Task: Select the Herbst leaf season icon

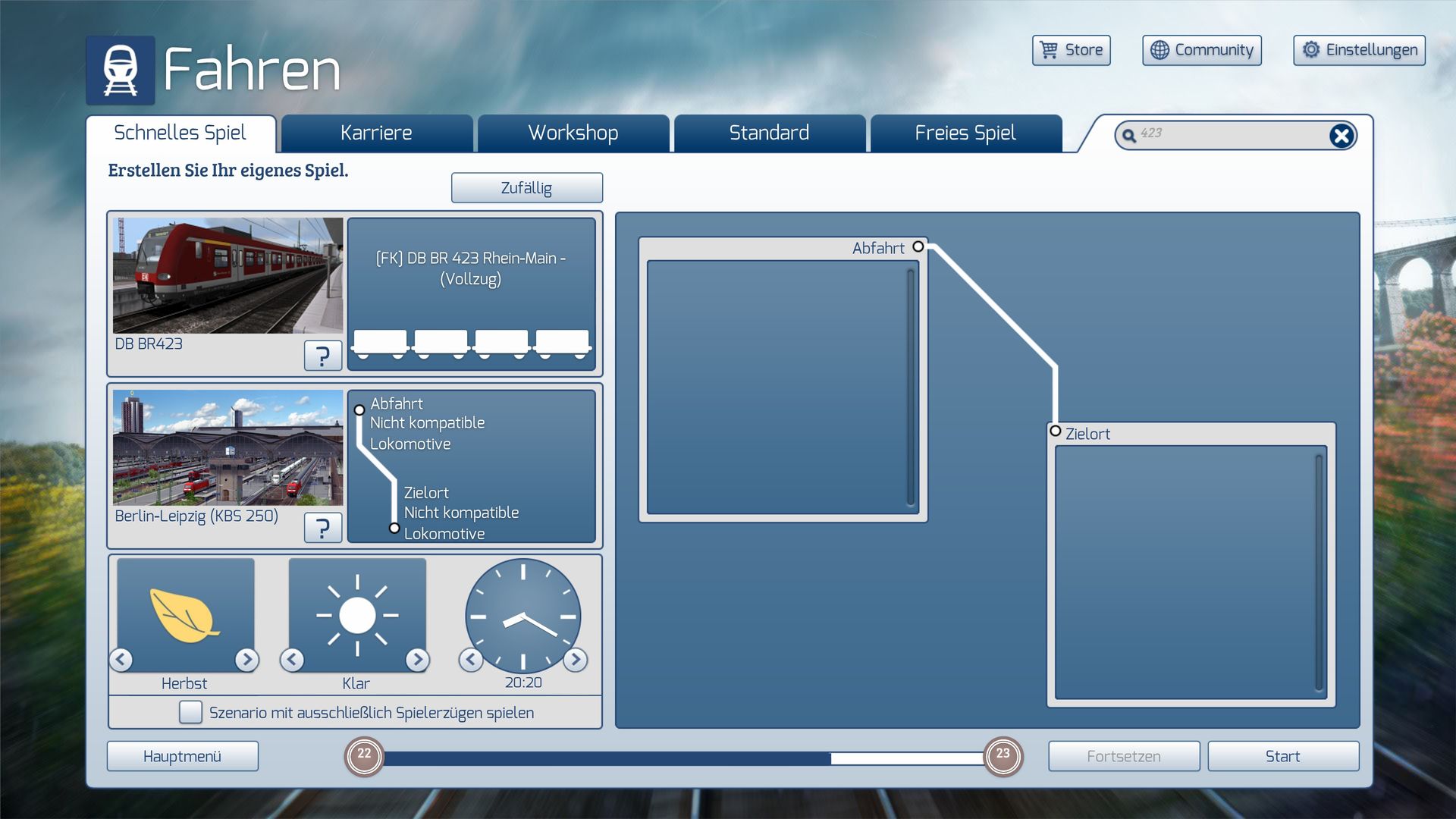Action: coord(185,615)
